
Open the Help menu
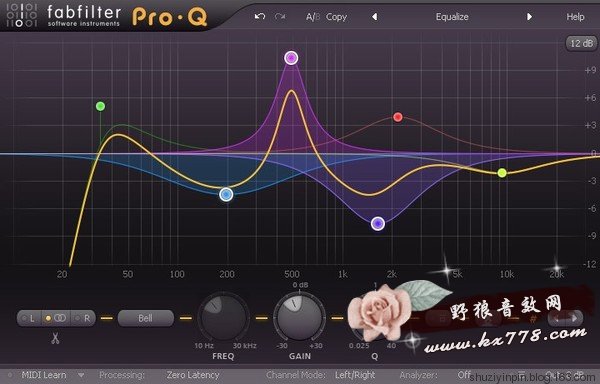pyautogui.click(x=575, y=17)
